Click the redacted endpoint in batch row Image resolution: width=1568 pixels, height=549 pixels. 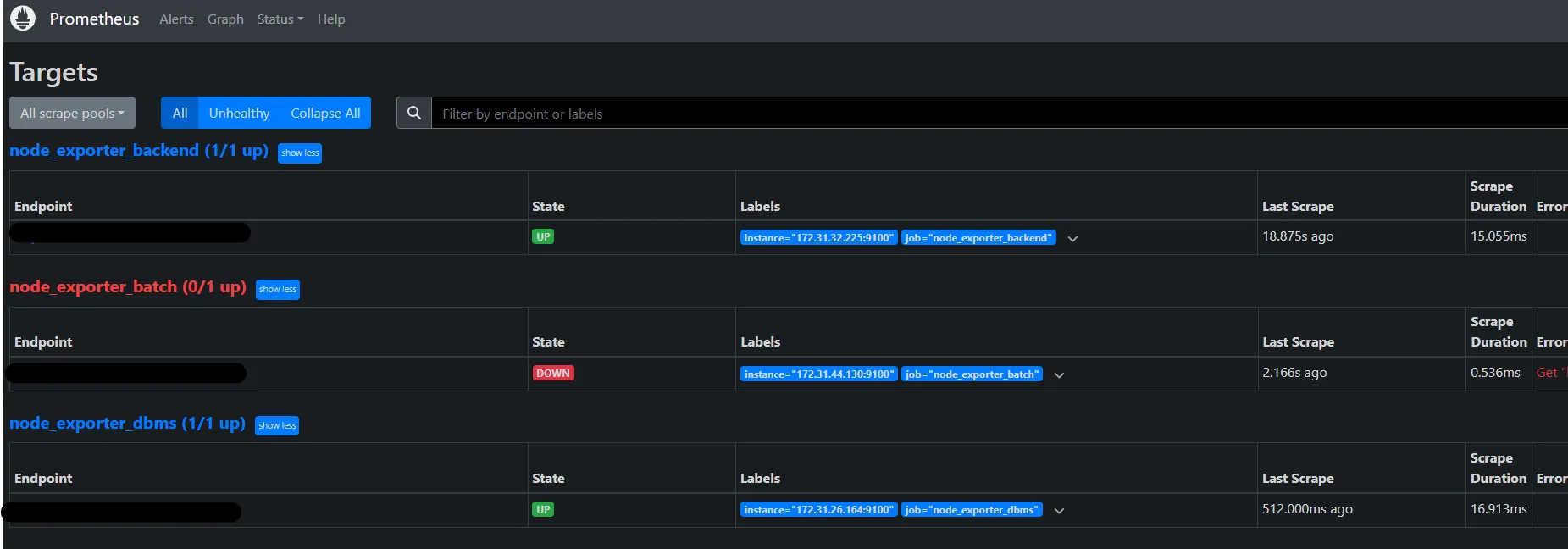(x=126, y=373)
